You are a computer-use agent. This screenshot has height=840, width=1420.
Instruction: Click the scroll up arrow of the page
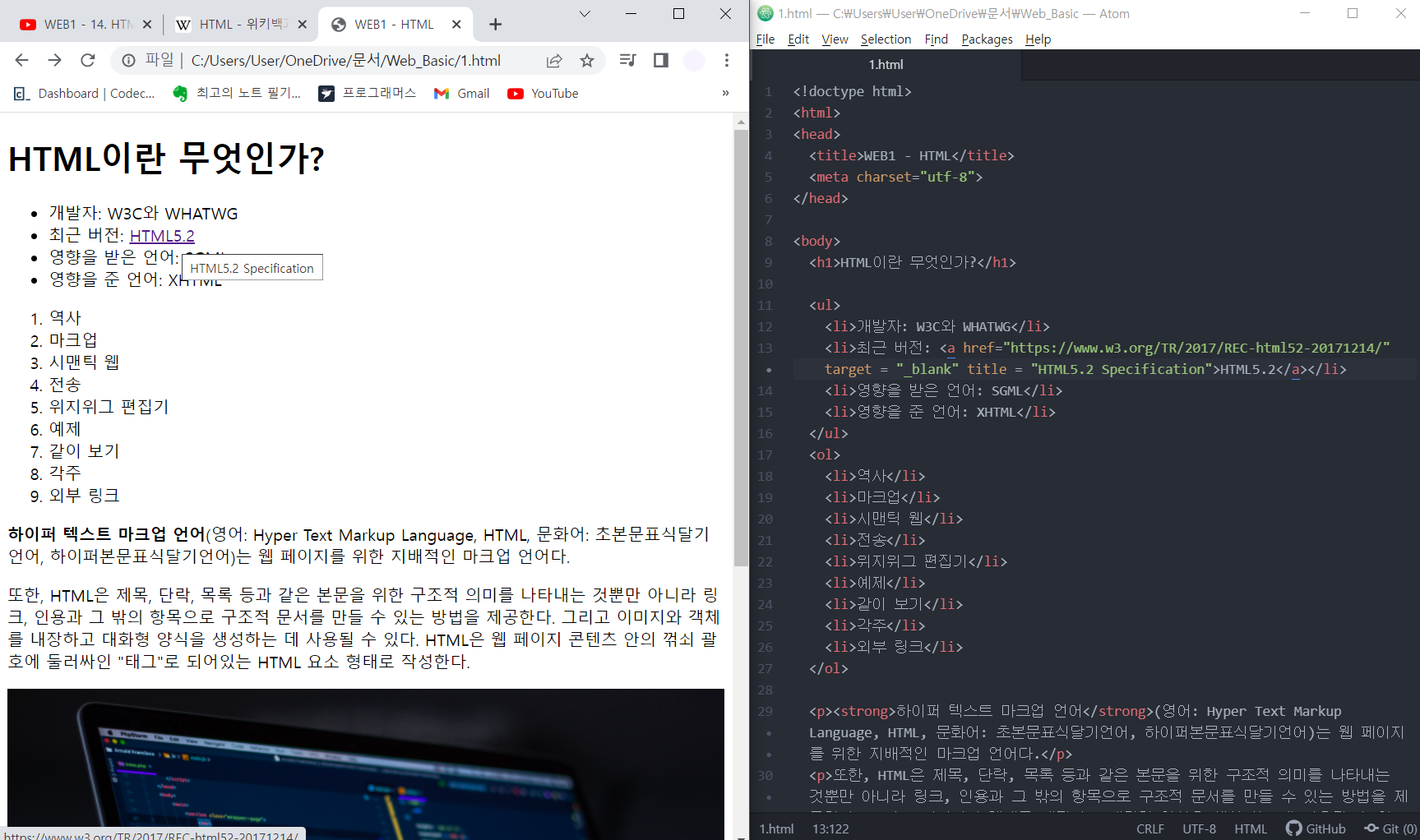pos(741,122)
